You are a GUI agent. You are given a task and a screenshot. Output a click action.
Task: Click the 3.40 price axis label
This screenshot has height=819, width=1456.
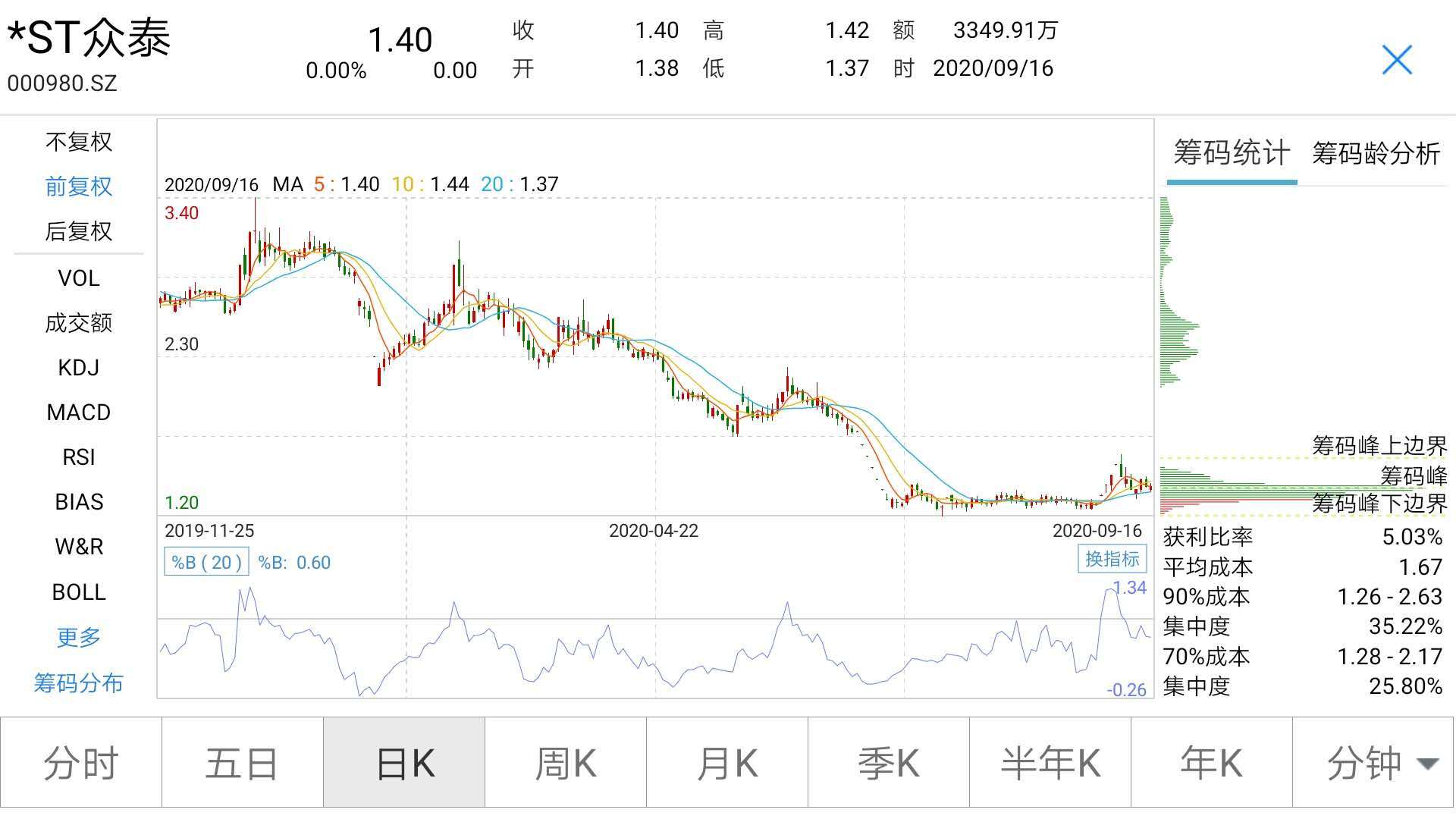[x=181, y=213]
